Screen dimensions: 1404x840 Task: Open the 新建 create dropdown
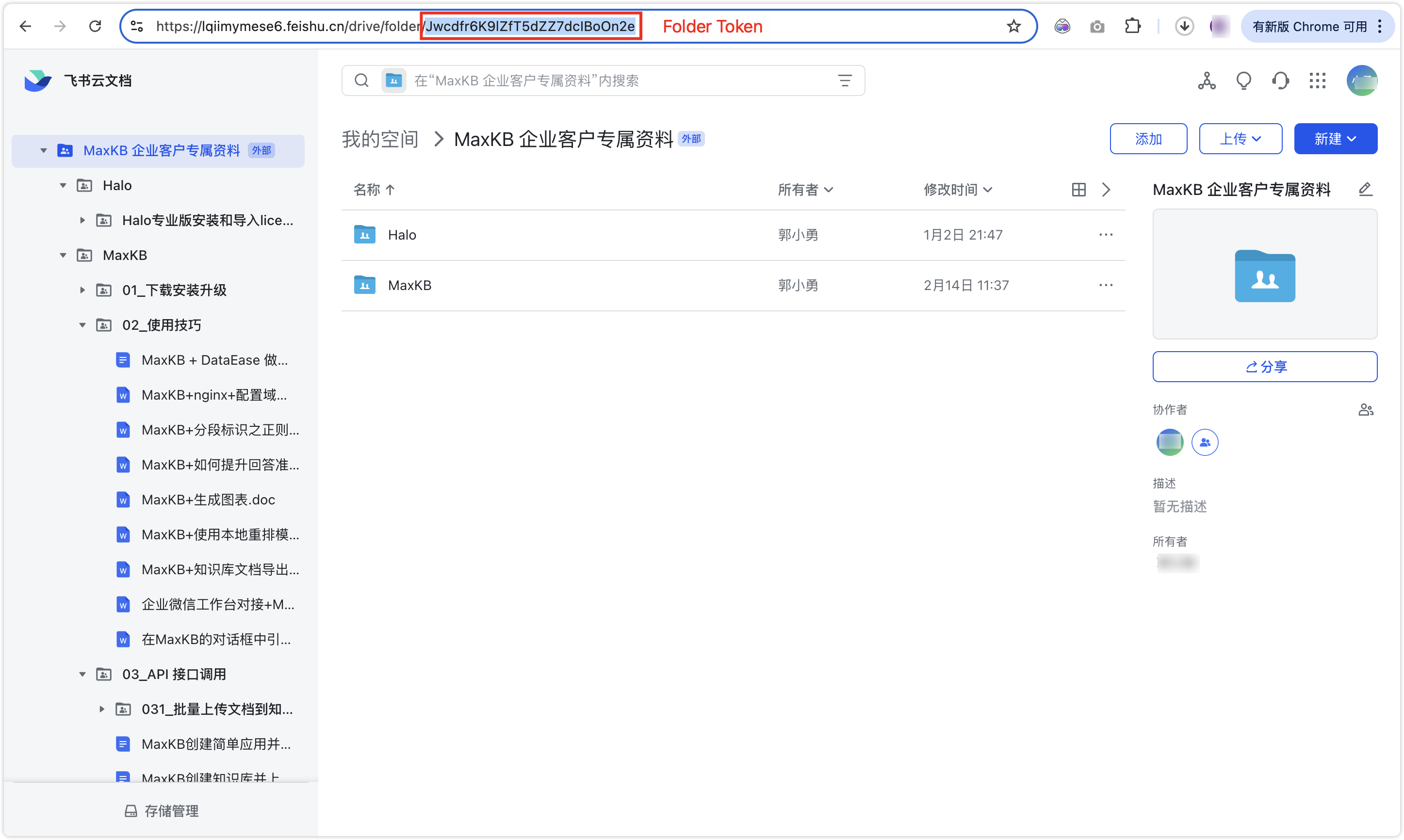tap(1335, 139)
